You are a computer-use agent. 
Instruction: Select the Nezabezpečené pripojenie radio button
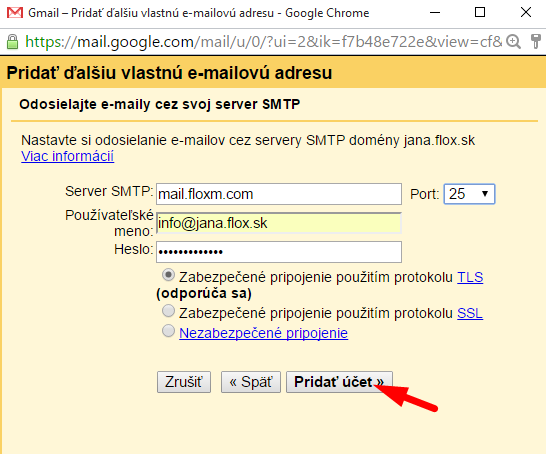click(169, 331)
